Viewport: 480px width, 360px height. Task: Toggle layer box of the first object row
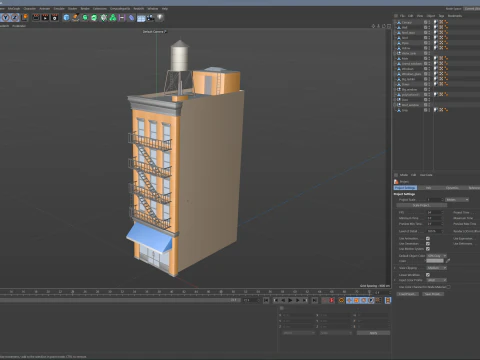click(425, 22)
